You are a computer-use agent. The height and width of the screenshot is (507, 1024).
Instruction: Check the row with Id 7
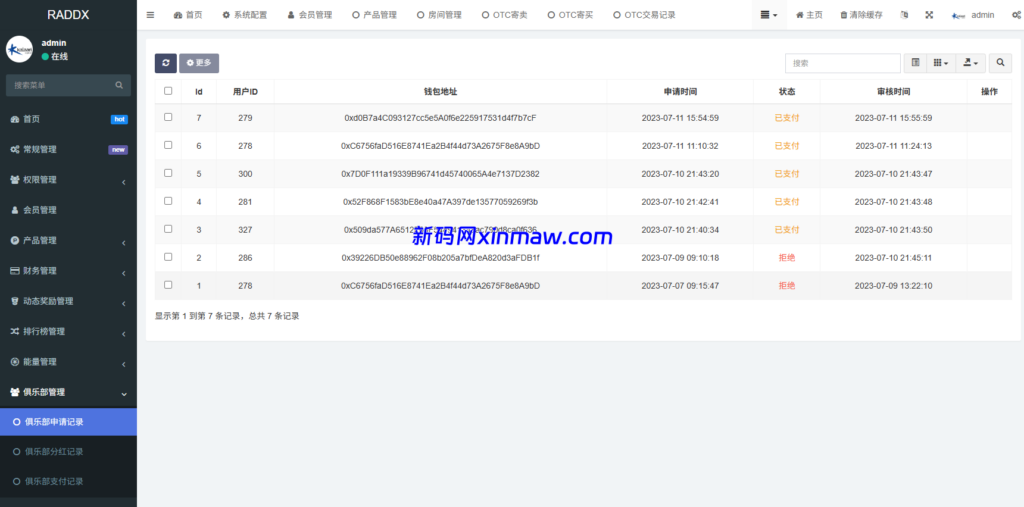click(168, 117)
